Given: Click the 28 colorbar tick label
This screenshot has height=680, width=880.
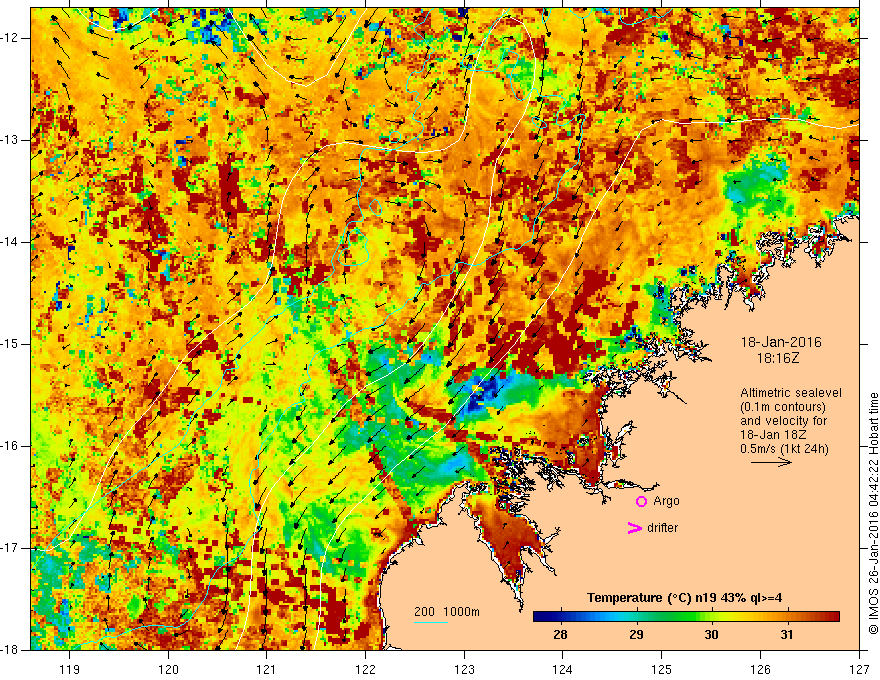Looking at the screenshot, I should 560,635.
